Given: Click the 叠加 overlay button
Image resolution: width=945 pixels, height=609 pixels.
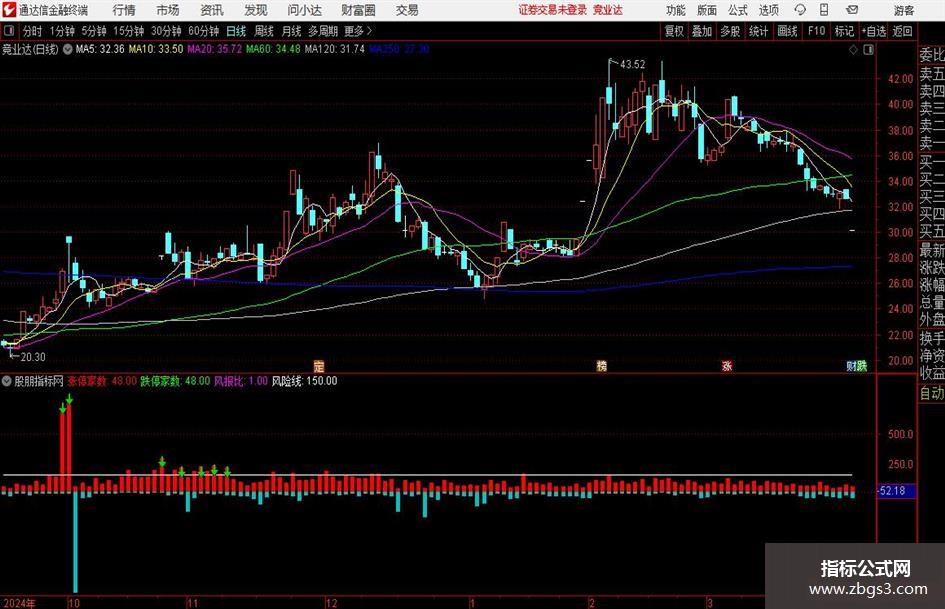Looking at the screenshot, I should click(702, 31).
